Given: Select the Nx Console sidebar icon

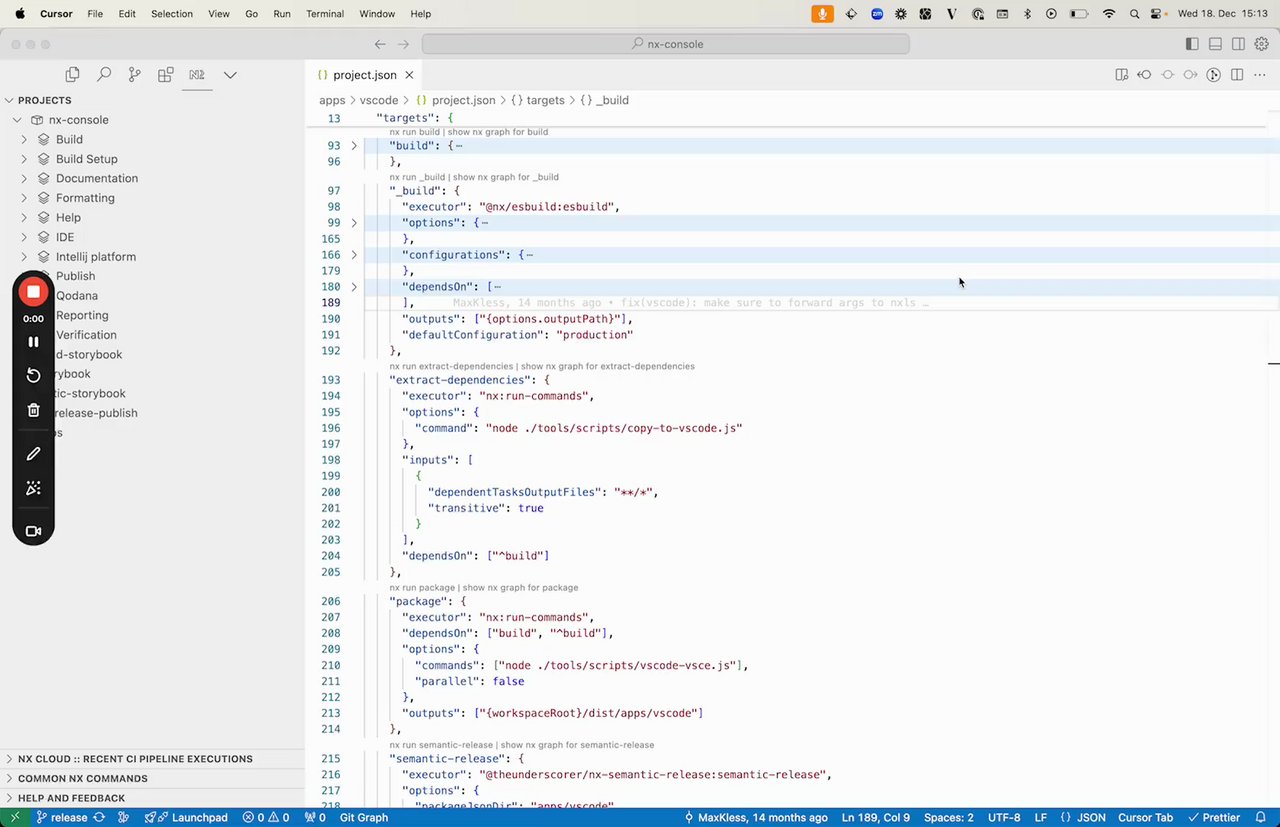Looking at the screenshot, I should click(x=197, y=75).
